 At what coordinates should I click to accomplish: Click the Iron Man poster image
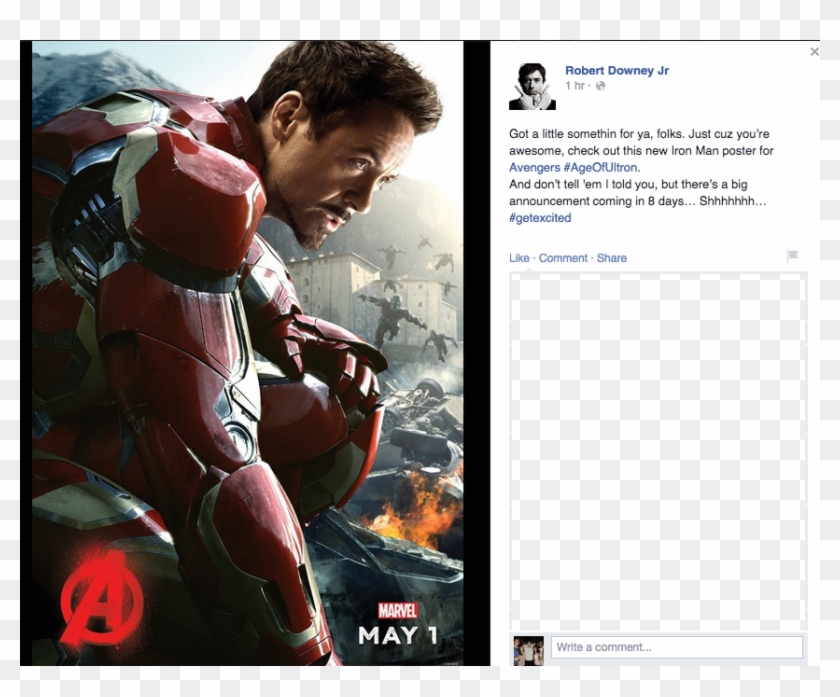pyautogui.click(x=248, y=353)
